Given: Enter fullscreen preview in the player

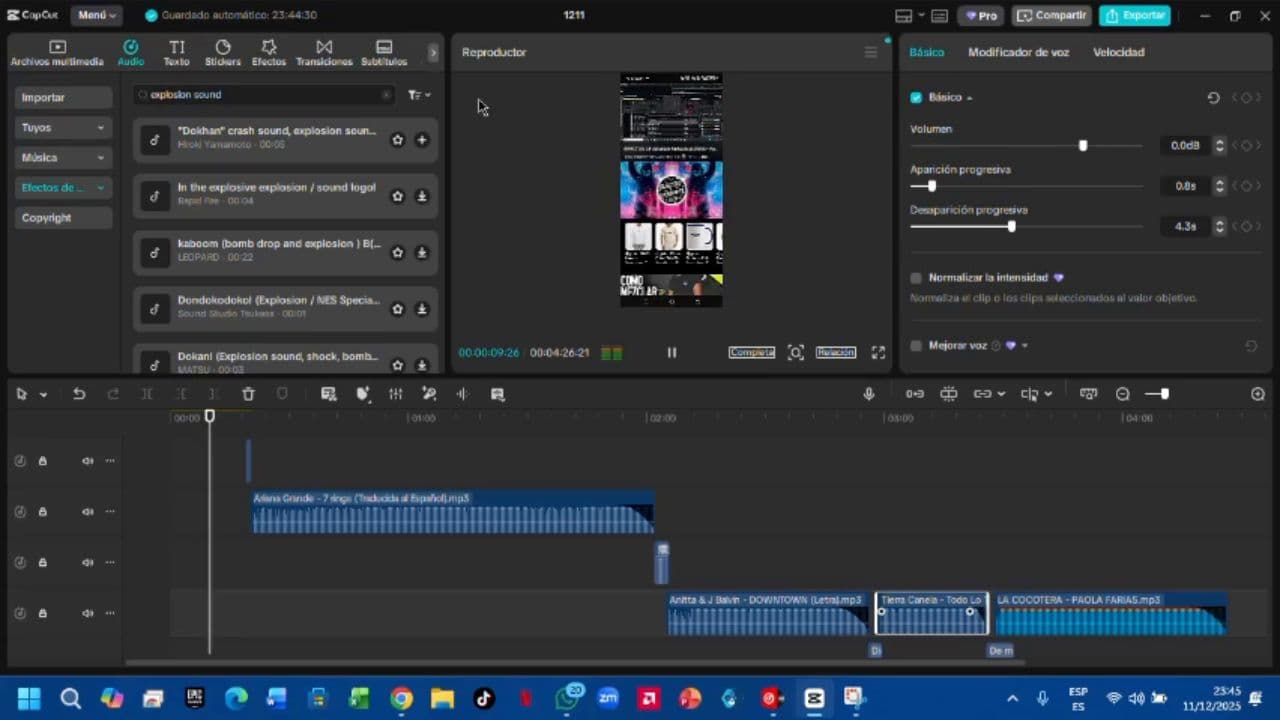Looking at the screenshot, I should tap(878, 352).
